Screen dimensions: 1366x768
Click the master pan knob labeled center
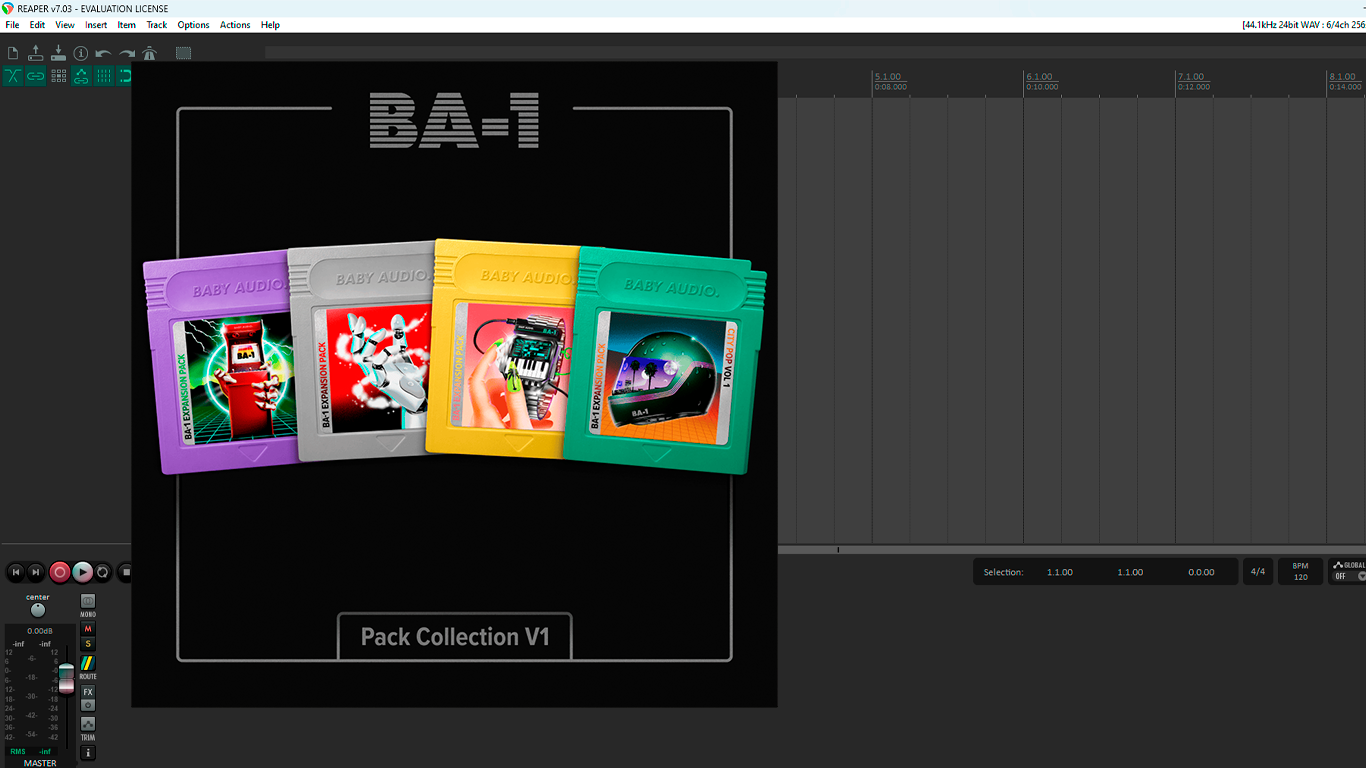[x=38, y=610]
